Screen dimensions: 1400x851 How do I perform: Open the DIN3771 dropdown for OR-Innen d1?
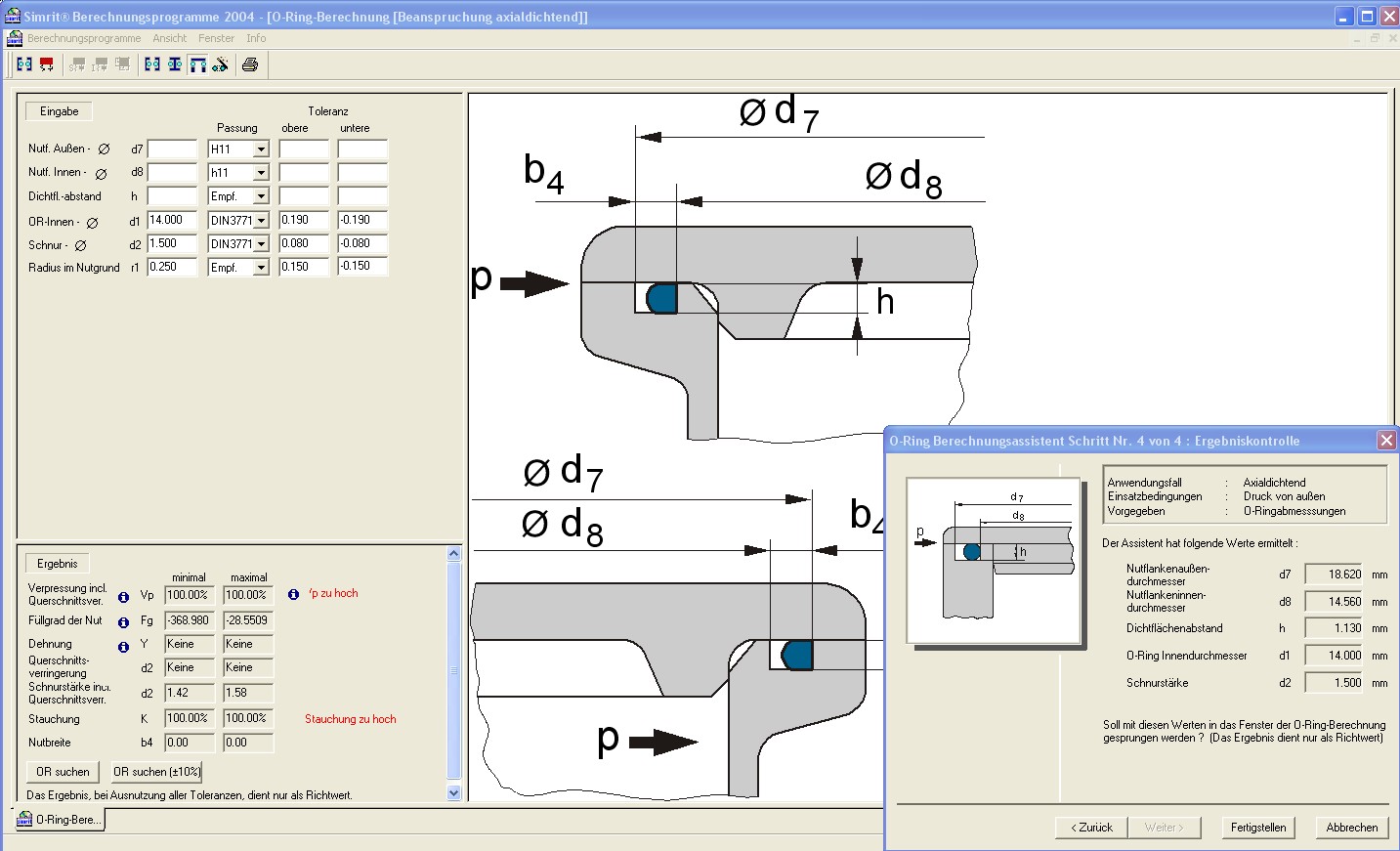tap(261, 221)
